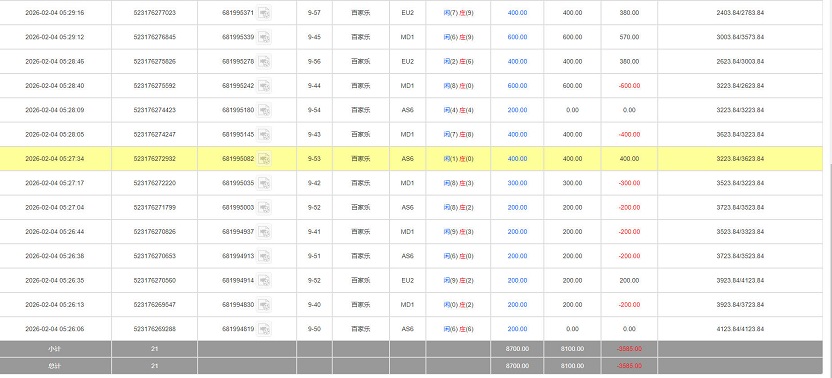The image size is (832, 378).
Task: Select the timestamp 2026-02-04 05:26:13
Action: (55, 305)
